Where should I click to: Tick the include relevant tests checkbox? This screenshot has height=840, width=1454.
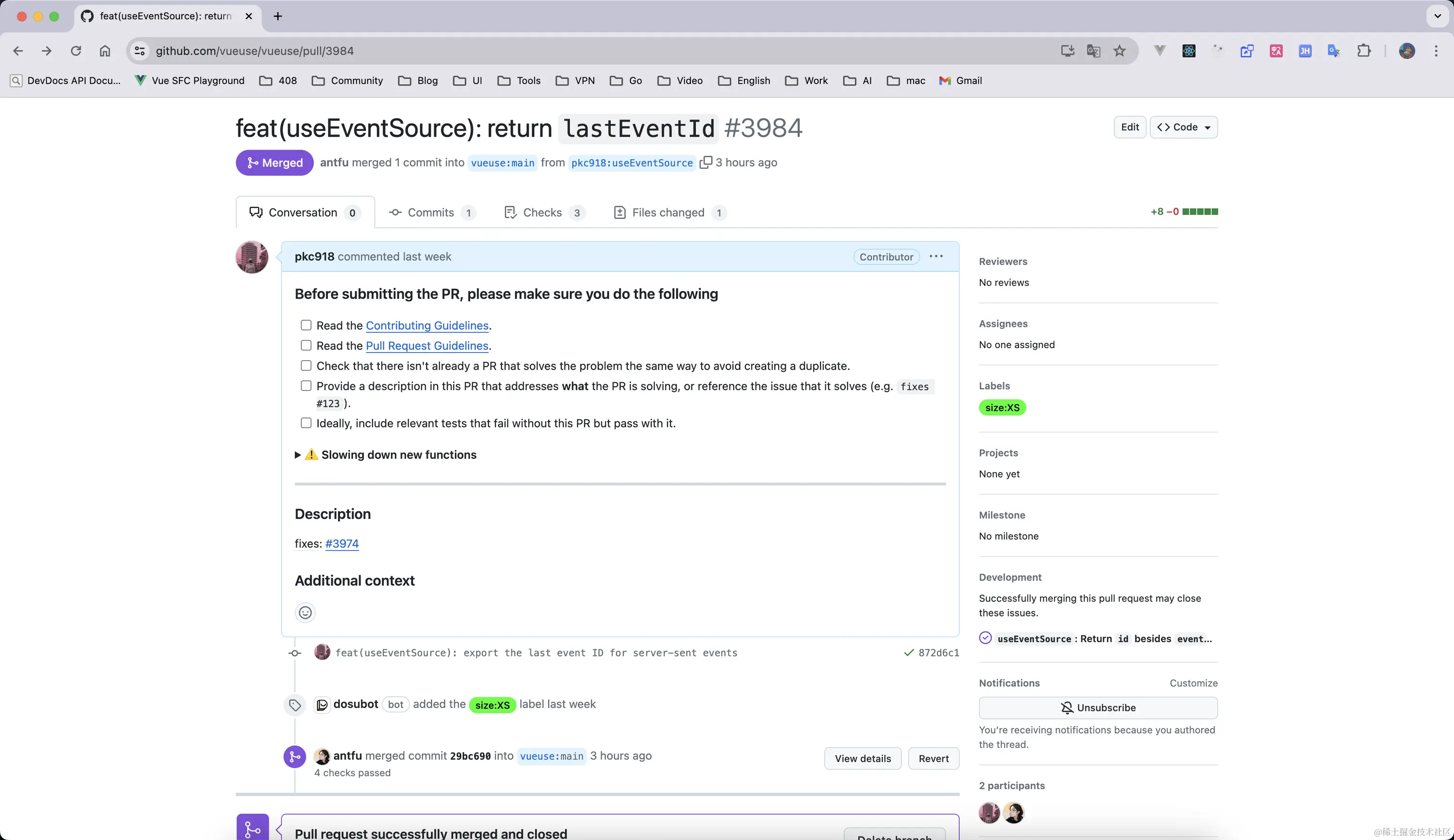[306, 422]
